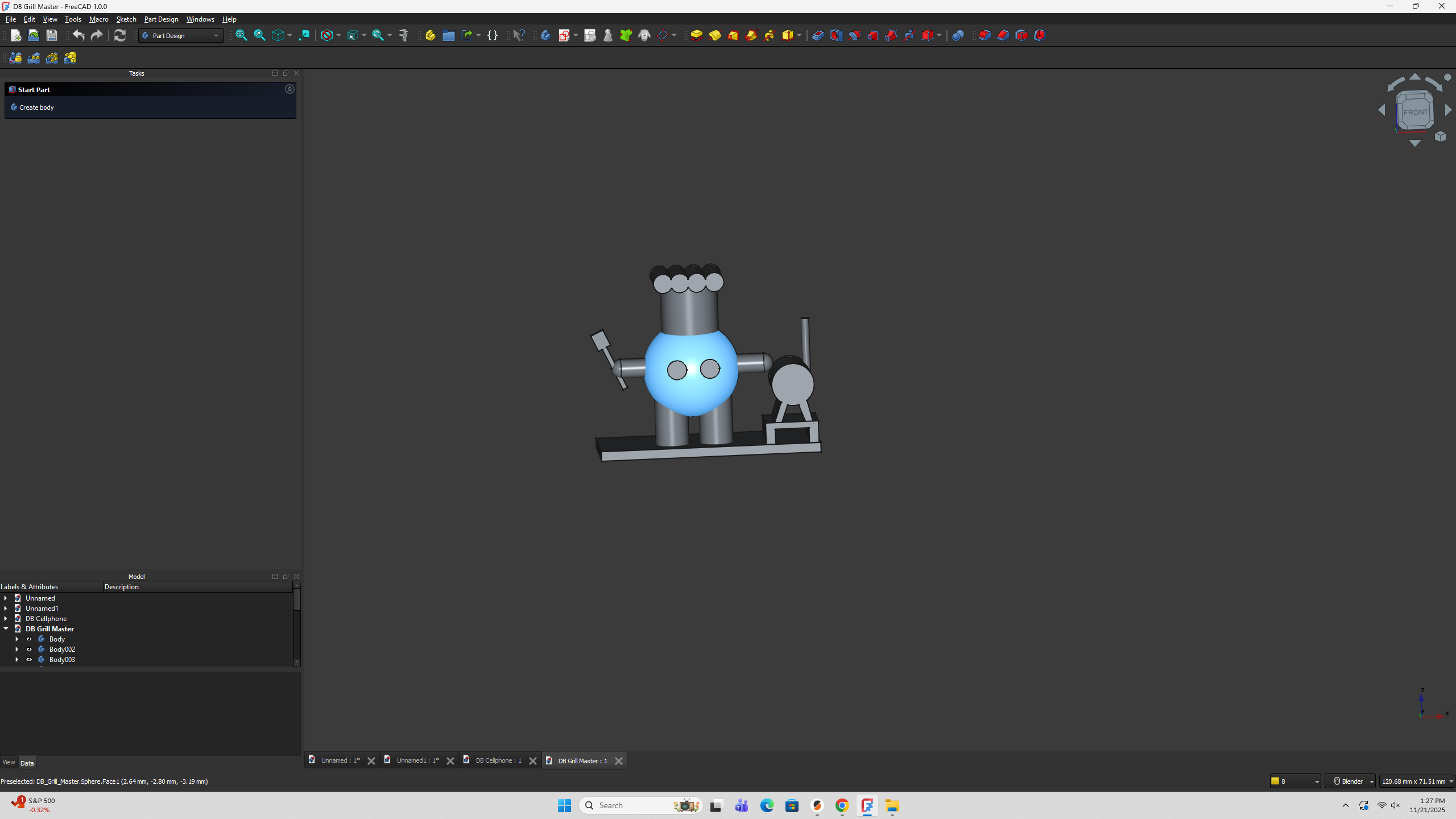Image resolution: width=1456 pixels, height=819 pixels.
Task: Click the Undo arrow
Action: pos(78,35)
